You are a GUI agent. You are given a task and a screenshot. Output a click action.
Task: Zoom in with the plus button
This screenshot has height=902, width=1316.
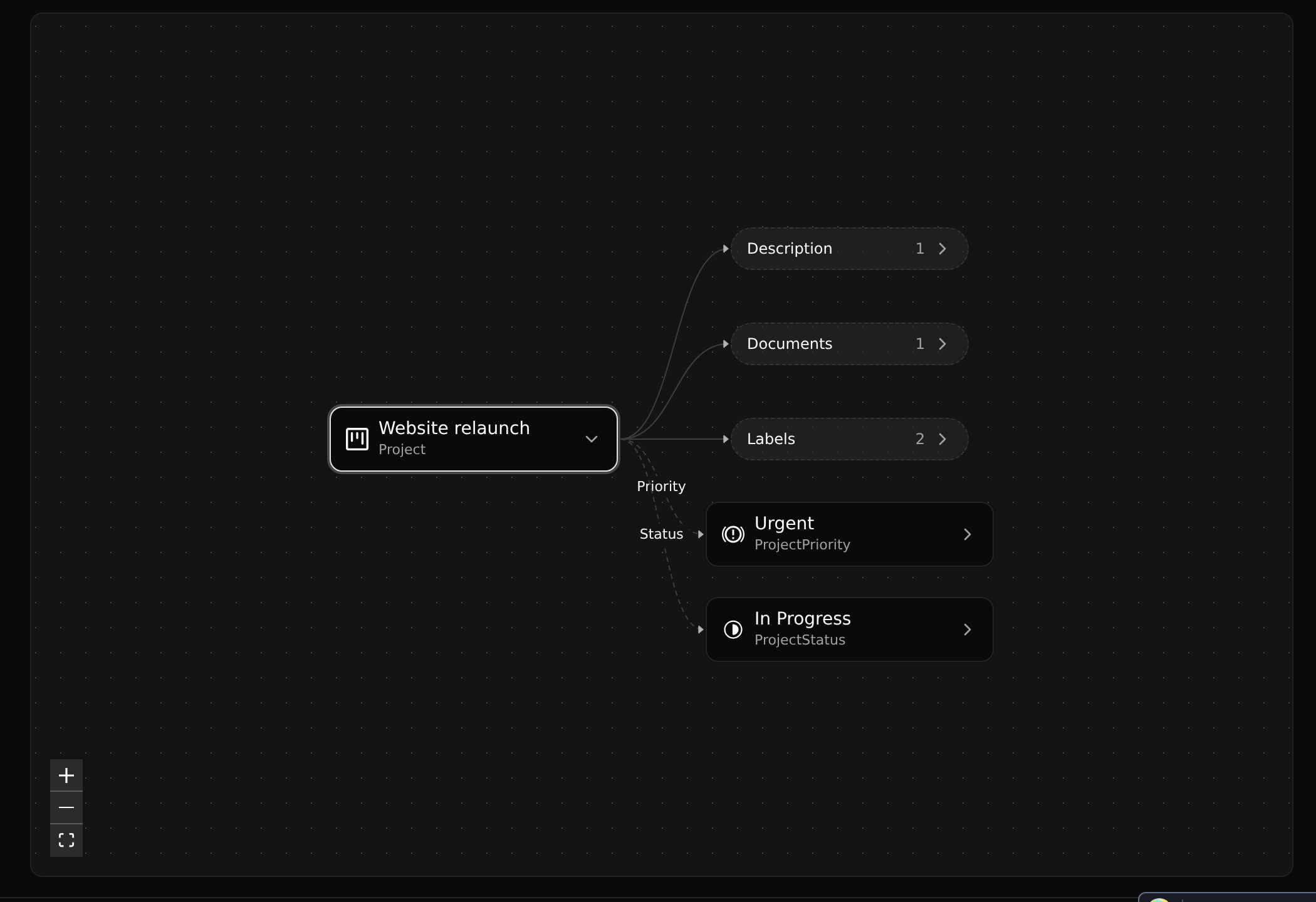coord(66,775)
